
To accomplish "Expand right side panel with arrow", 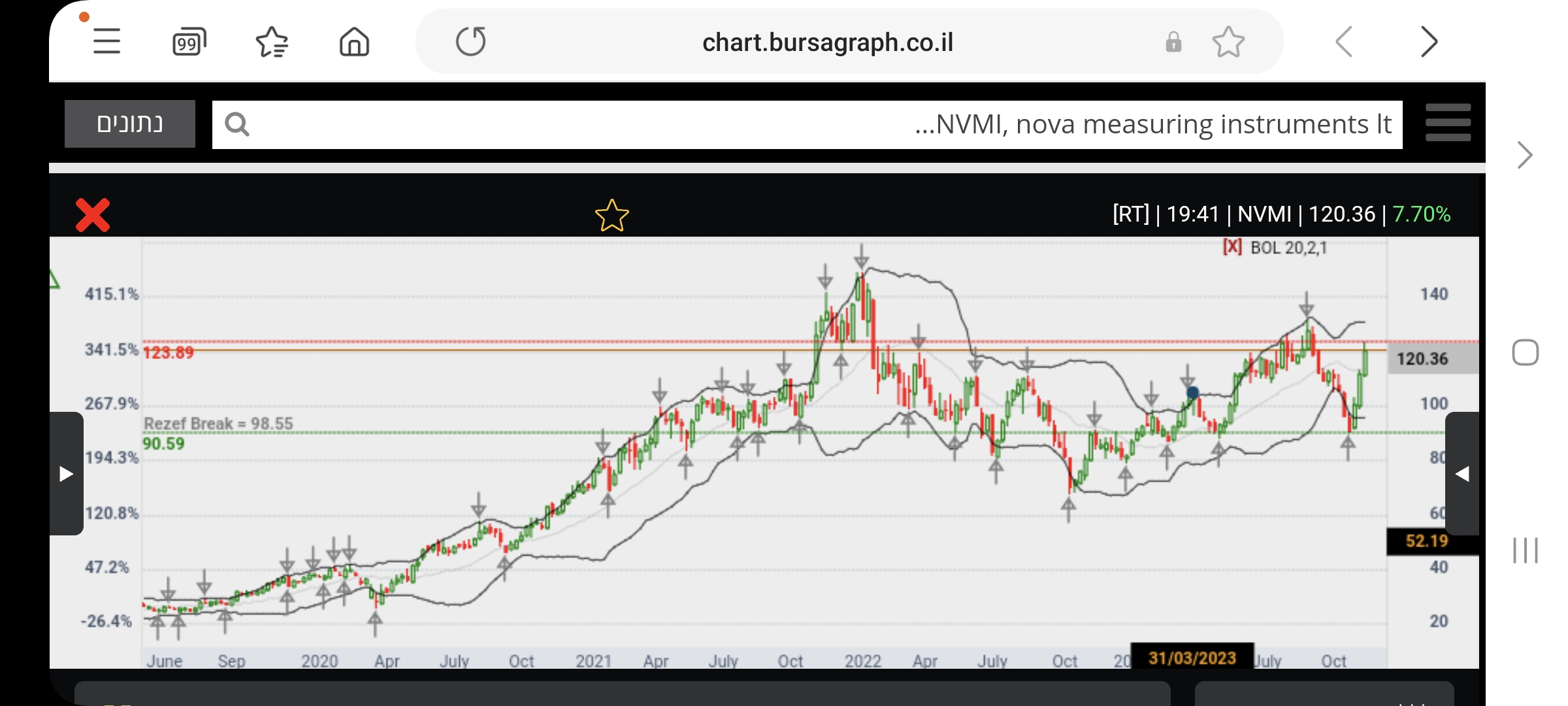I will pyautogui.click(x=1462, y=473).
